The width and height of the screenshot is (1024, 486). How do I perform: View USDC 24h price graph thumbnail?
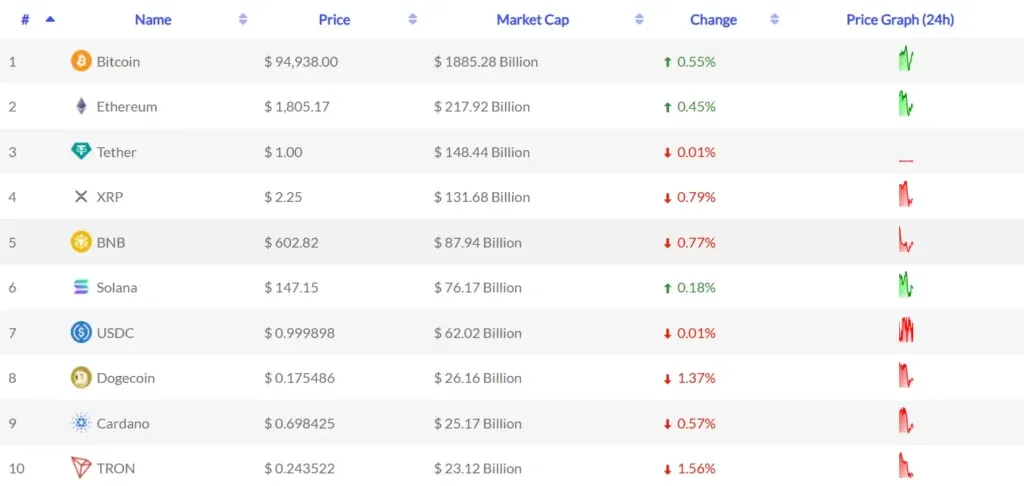[905, 330]
